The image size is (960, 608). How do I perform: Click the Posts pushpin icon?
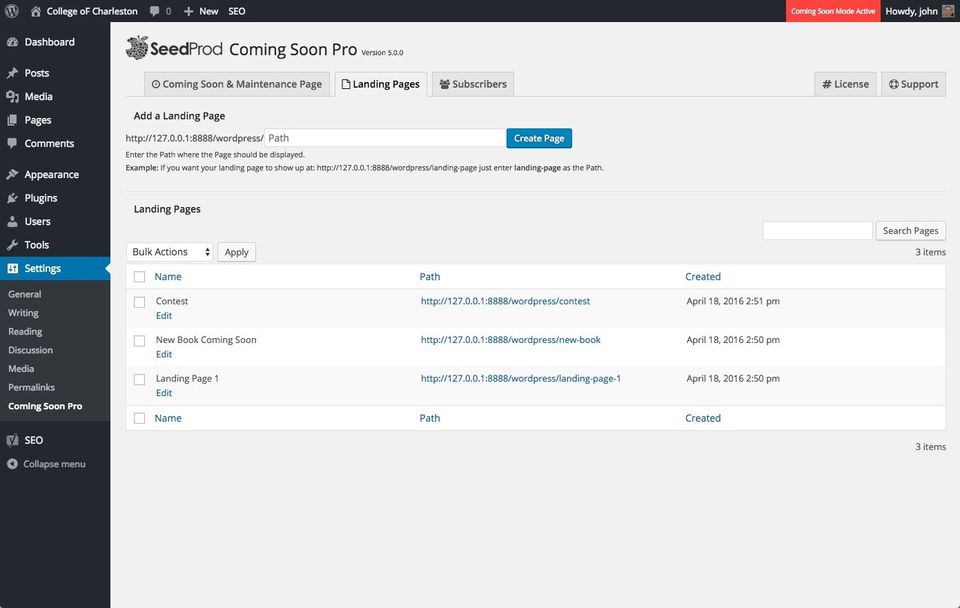point(12,73)
